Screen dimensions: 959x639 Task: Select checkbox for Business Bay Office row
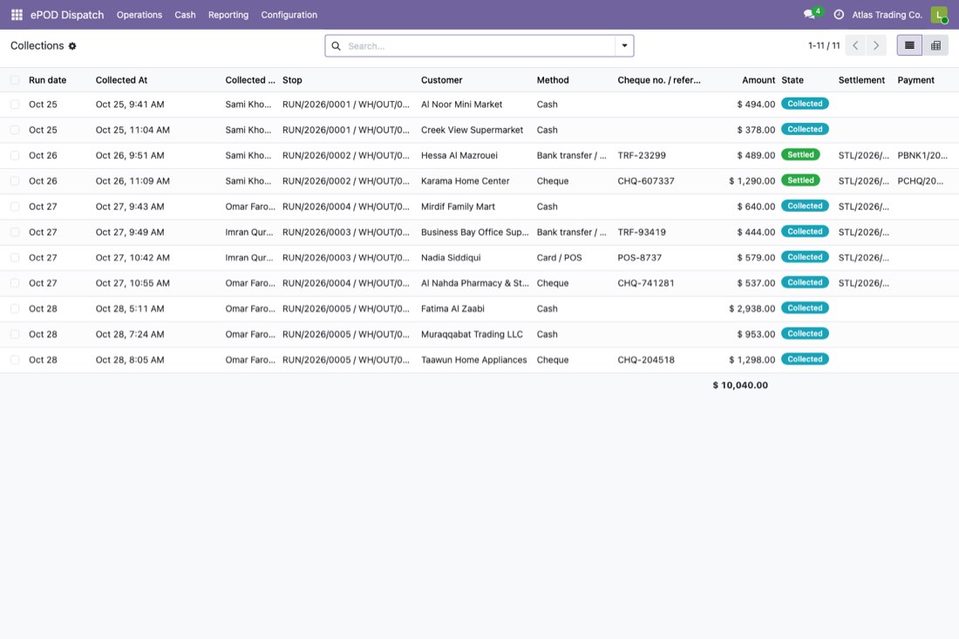(15, 232)
